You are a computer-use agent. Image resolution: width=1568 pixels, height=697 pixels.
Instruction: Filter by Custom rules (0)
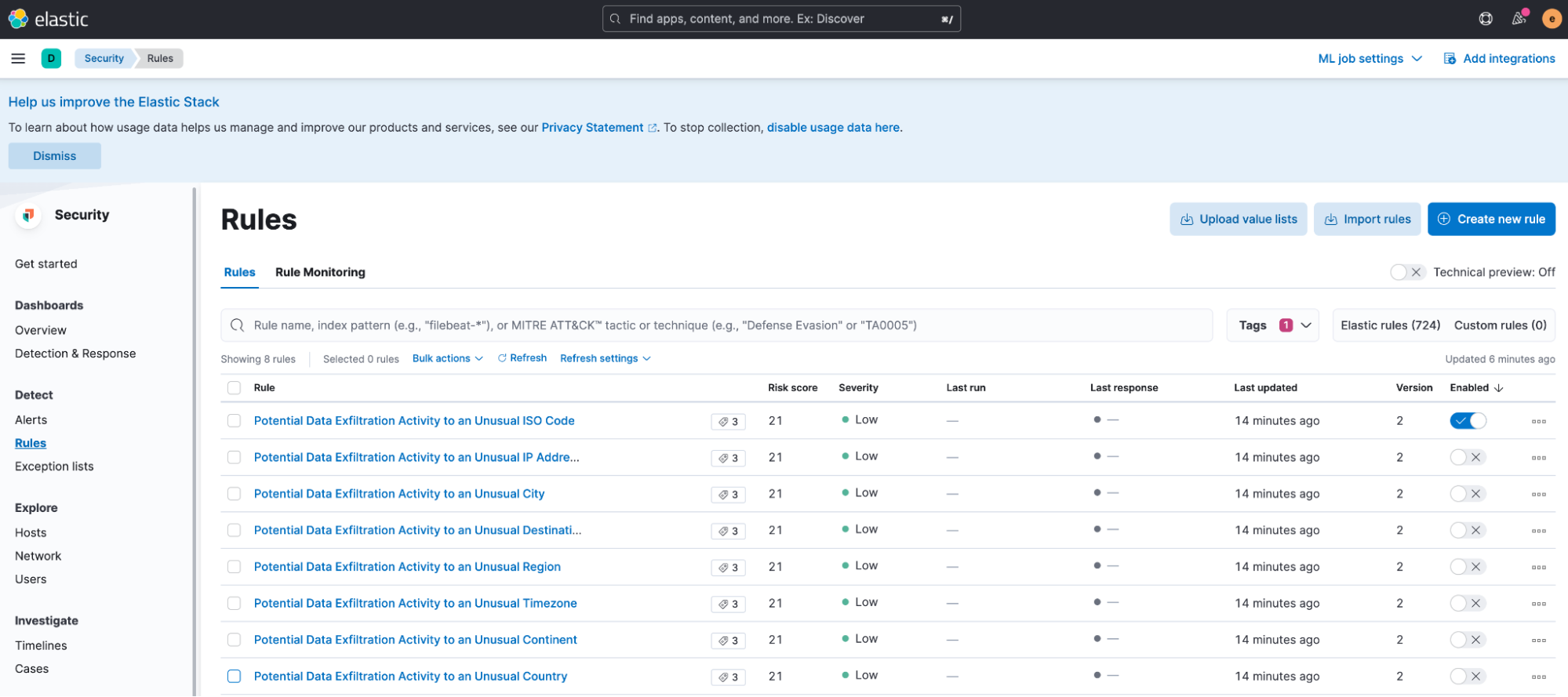1500,325
